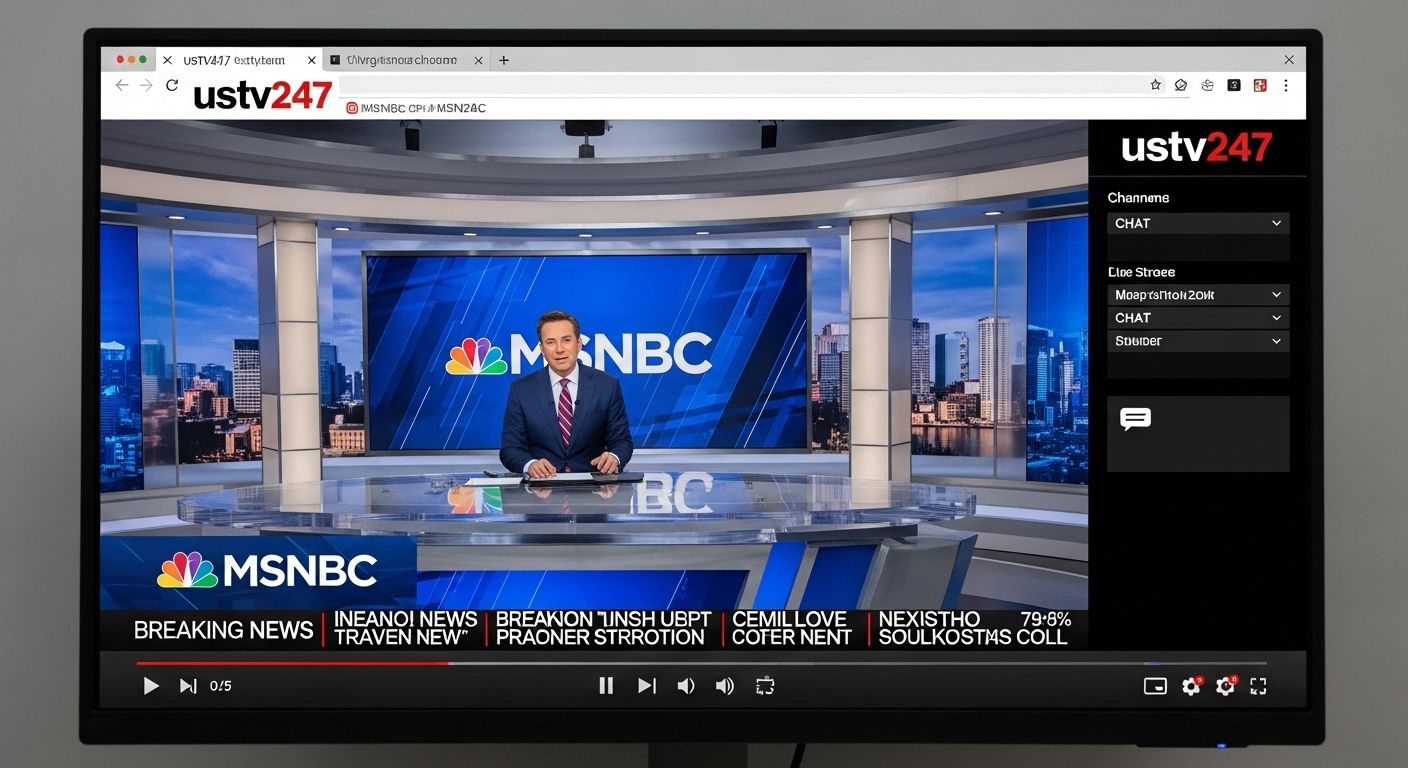Open the chat bubble panel in sidebar
This screenshot has width=1408, height=768.
pos(1135,420)
